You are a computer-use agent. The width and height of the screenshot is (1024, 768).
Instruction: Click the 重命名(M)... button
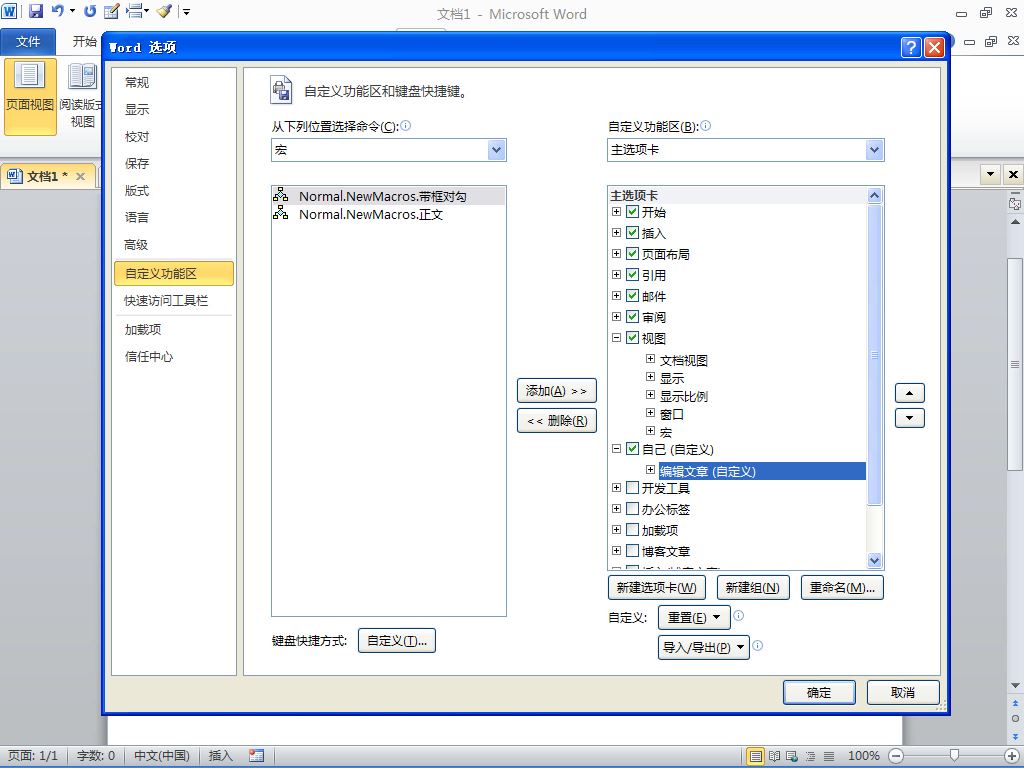tap(842, 587)
